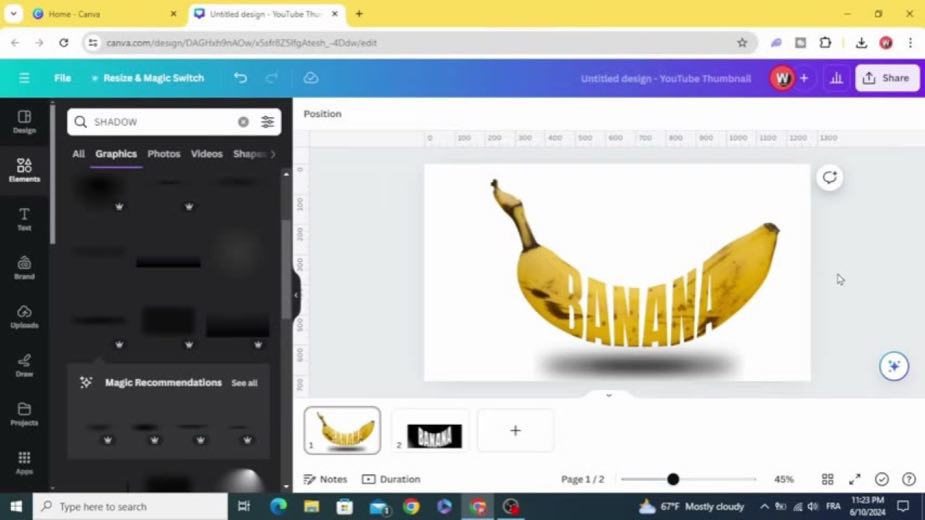Open the analytics insights chart icon
Screen dimensions: 925x520
coord(836,78)
